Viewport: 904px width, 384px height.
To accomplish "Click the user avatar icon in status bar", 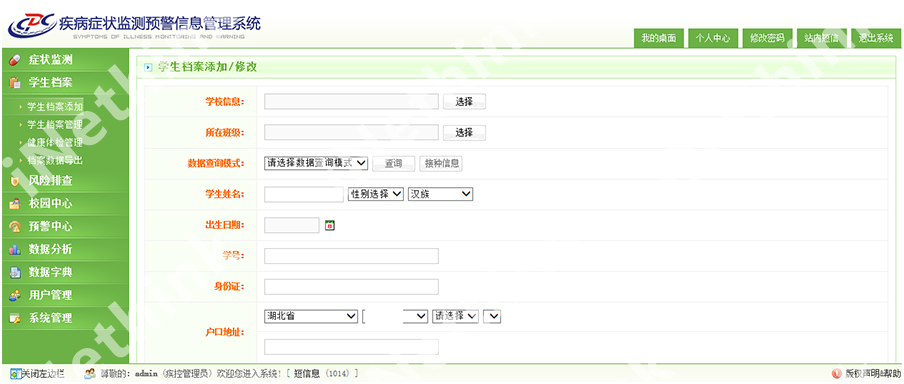I will click(x=90, y=374).
